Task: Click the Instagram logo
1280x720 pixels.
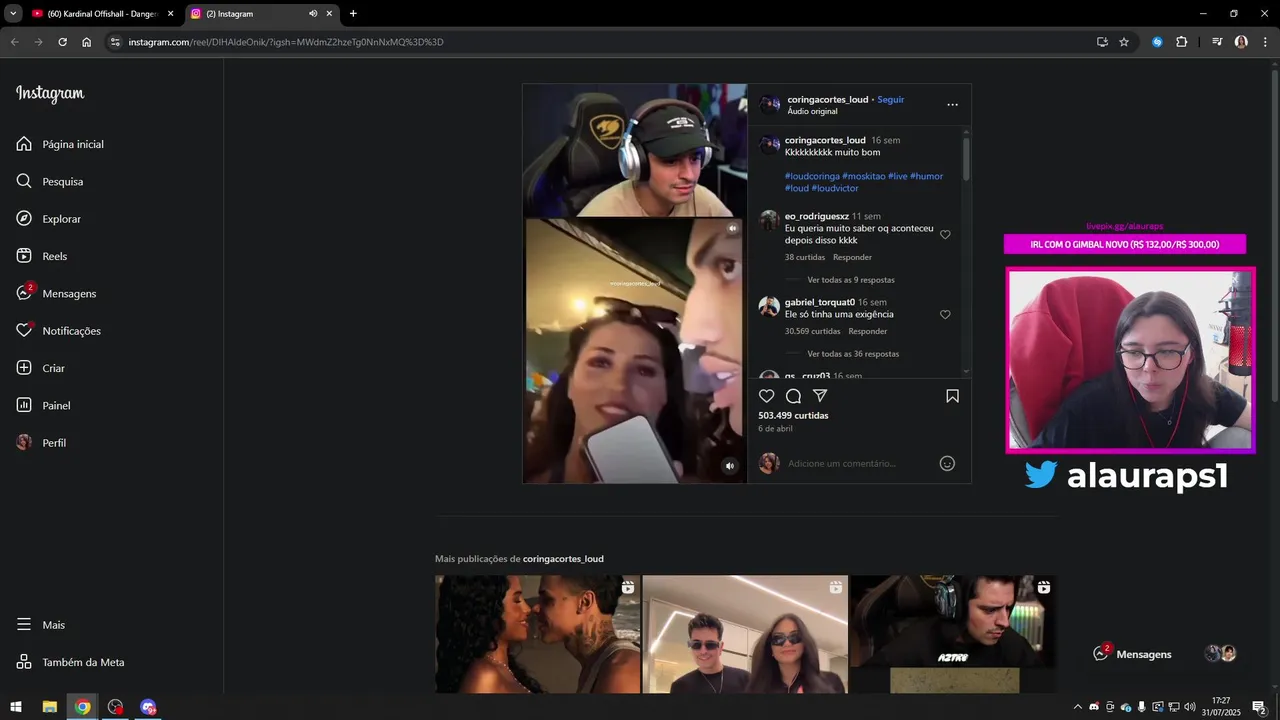Action: click(x=50, y=94)
